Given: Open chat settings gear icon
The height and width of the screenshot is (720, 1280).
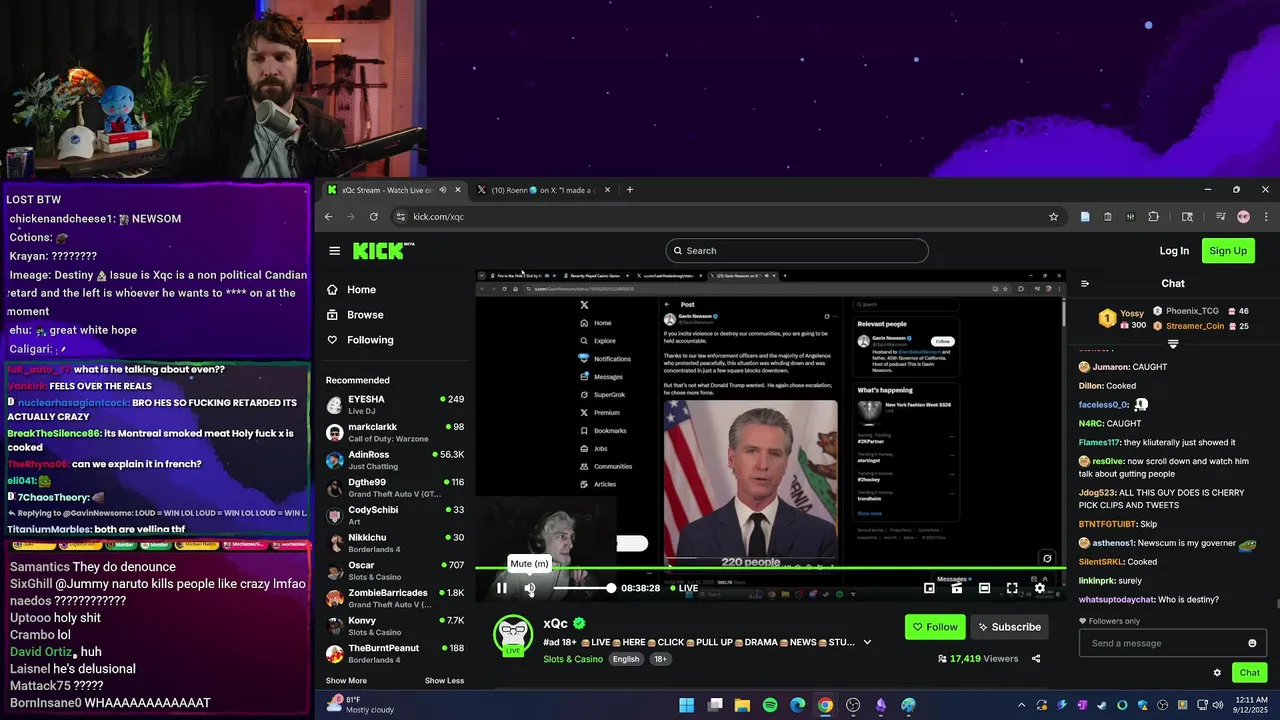Looking at the screenshot, I should tap(1217, 673).
